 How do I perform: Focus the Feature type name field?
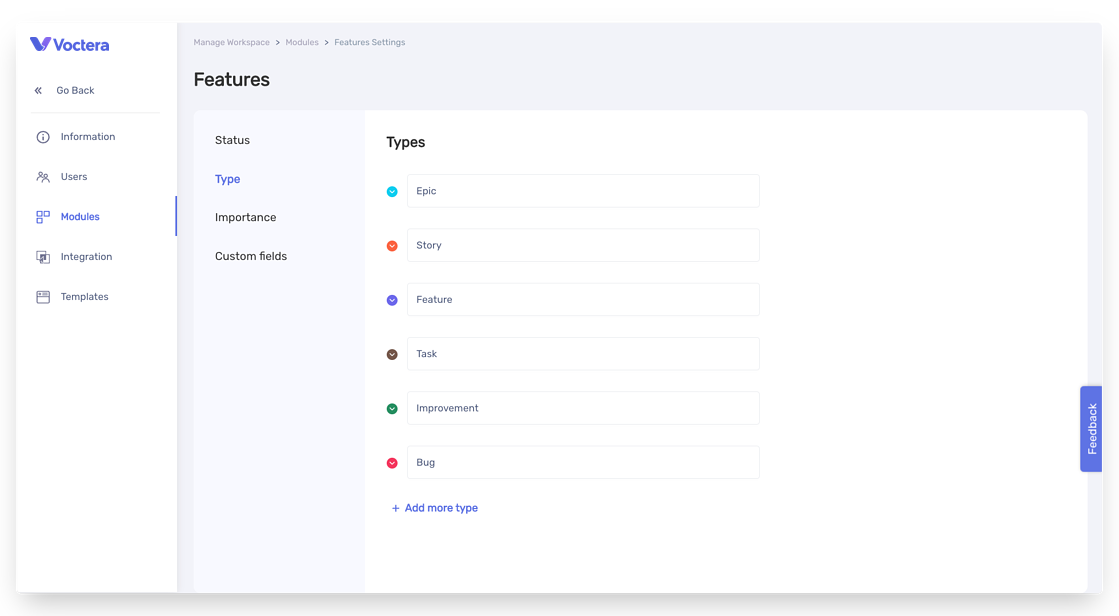583,299
